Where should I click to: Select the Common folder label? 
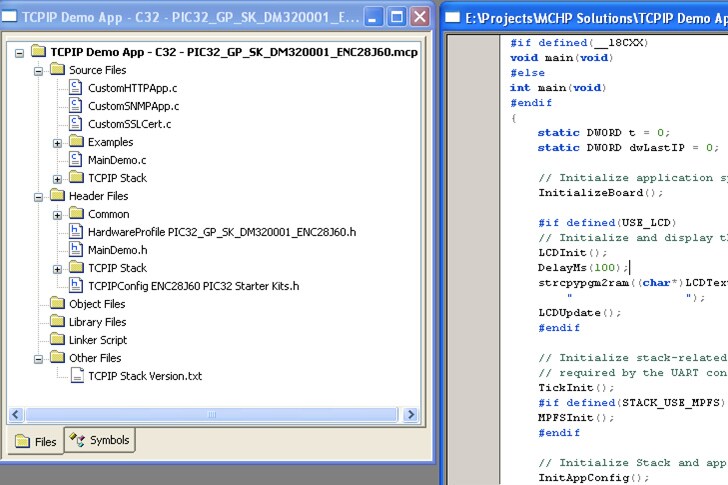[109, 214]
